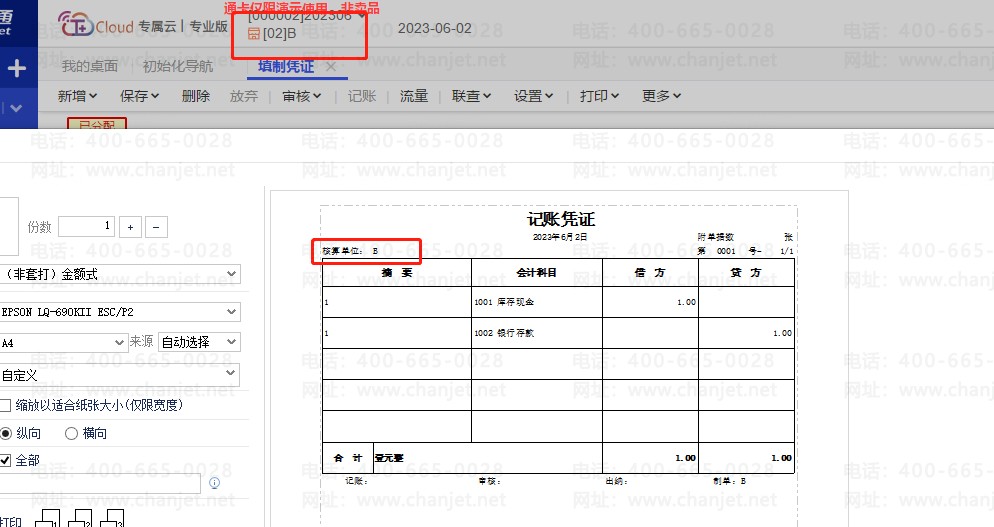Switch to the 我的桌面 tab
The width and height of the screenshot is (994, 527).
coord(89,66)
